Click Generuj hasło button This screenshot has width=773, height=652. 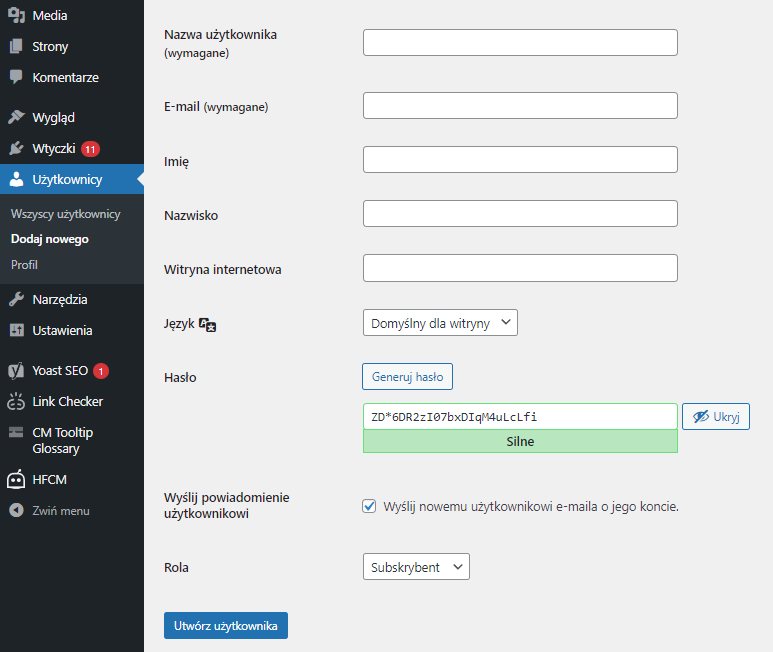(x=407, y=377)
